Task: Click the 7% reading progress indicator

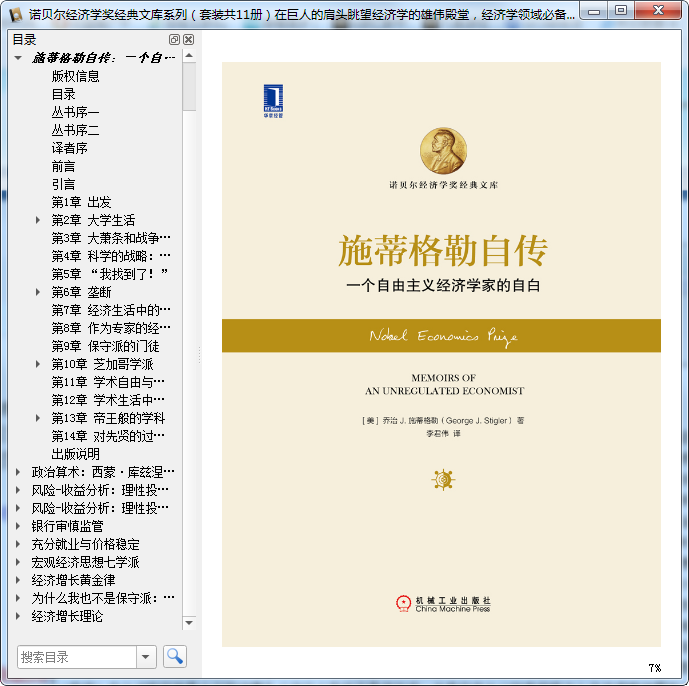Action: [x=654, y=668]
